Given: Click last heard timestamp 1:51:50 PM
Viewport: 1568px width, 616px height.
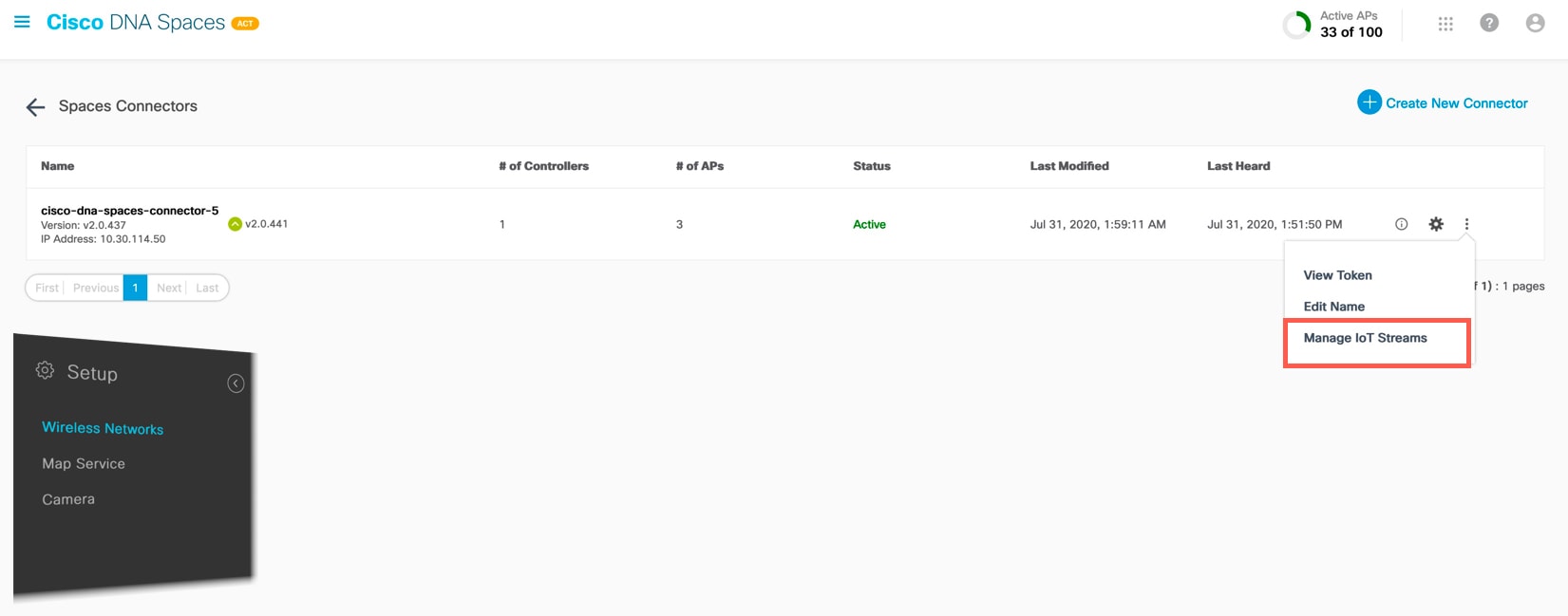Looking at the screenshot, I should [1275, 225].
